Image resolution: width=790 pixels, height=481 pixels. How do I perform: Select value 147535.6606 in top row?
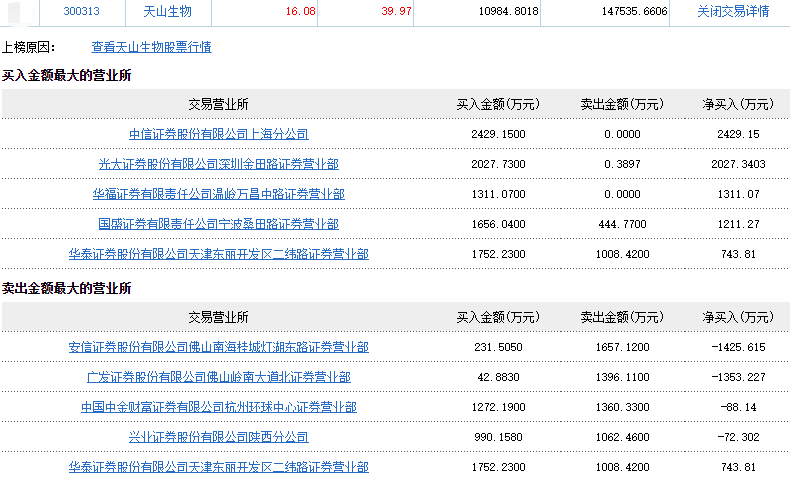[x=634, y=11]
